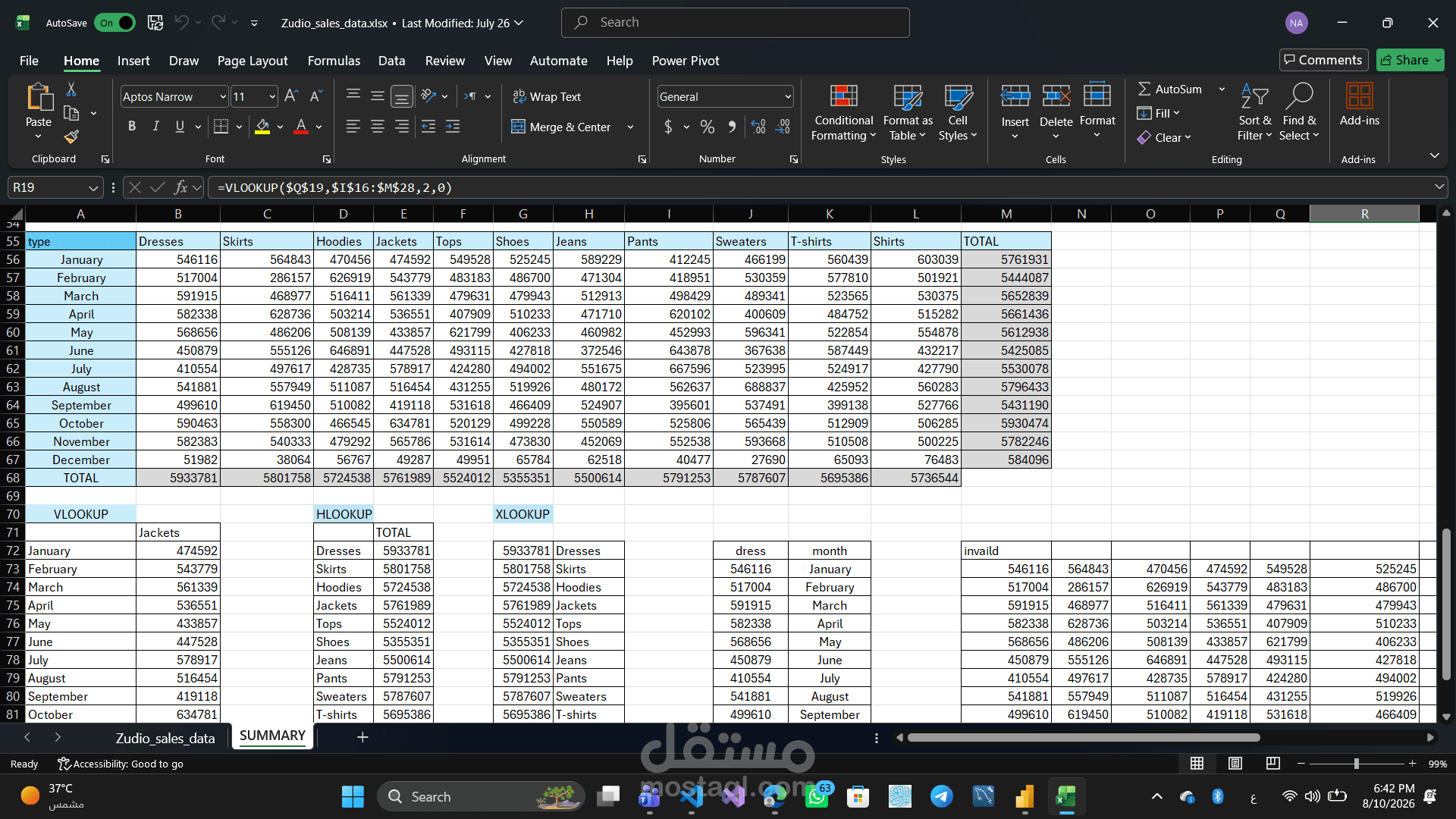Screen dimensions: 1456x819
Task: Open the Name Box dropdown arrow
Action: (93, 187)
